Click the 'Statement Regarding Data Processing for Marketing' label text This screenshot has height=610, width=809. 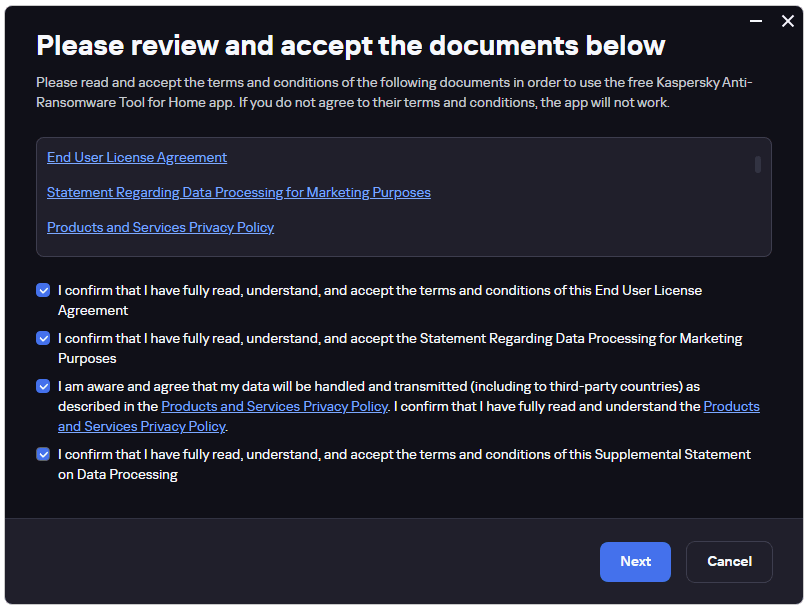click(x=581, y=339)
